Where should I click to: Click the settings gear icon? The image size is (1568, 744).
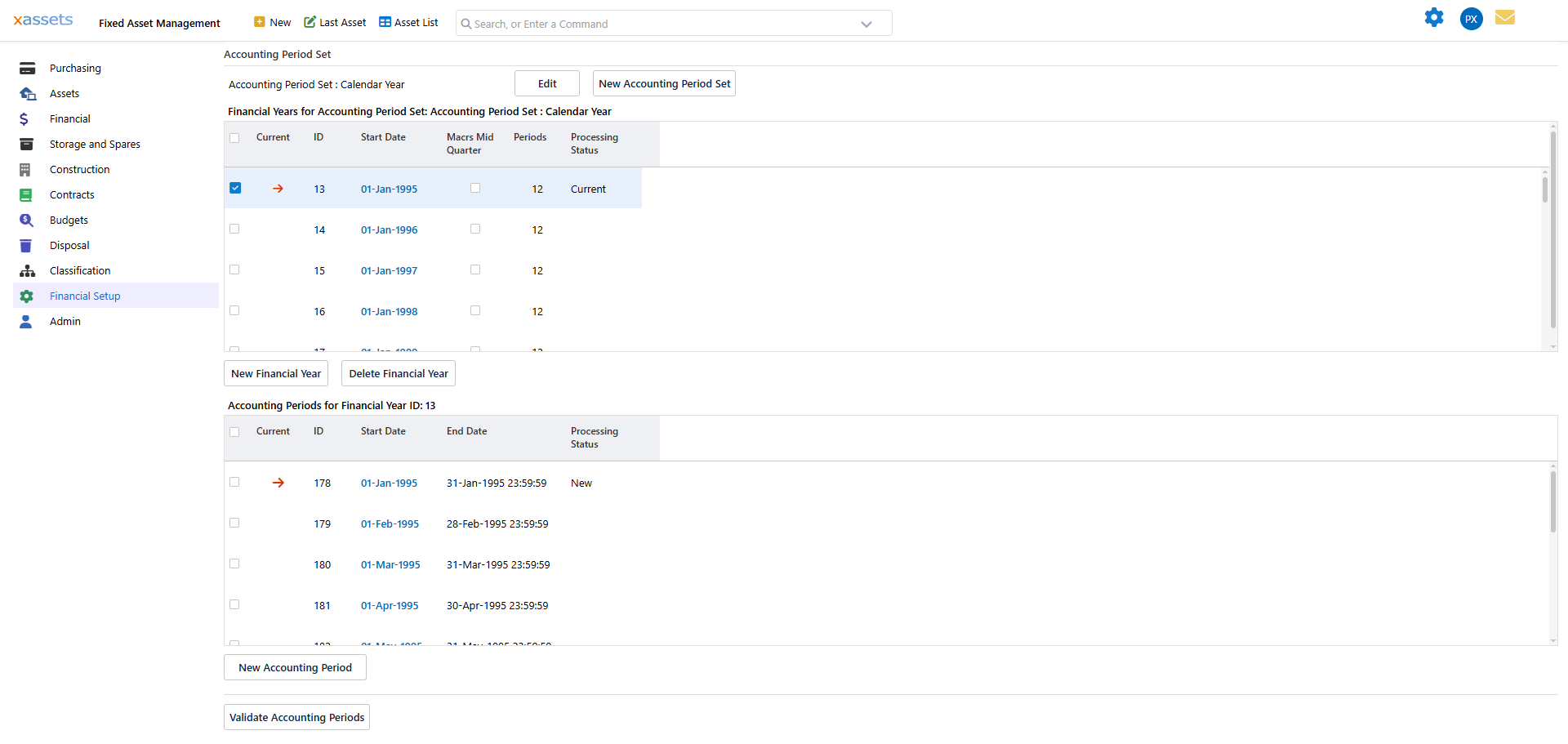click(x=1435, y=17)
